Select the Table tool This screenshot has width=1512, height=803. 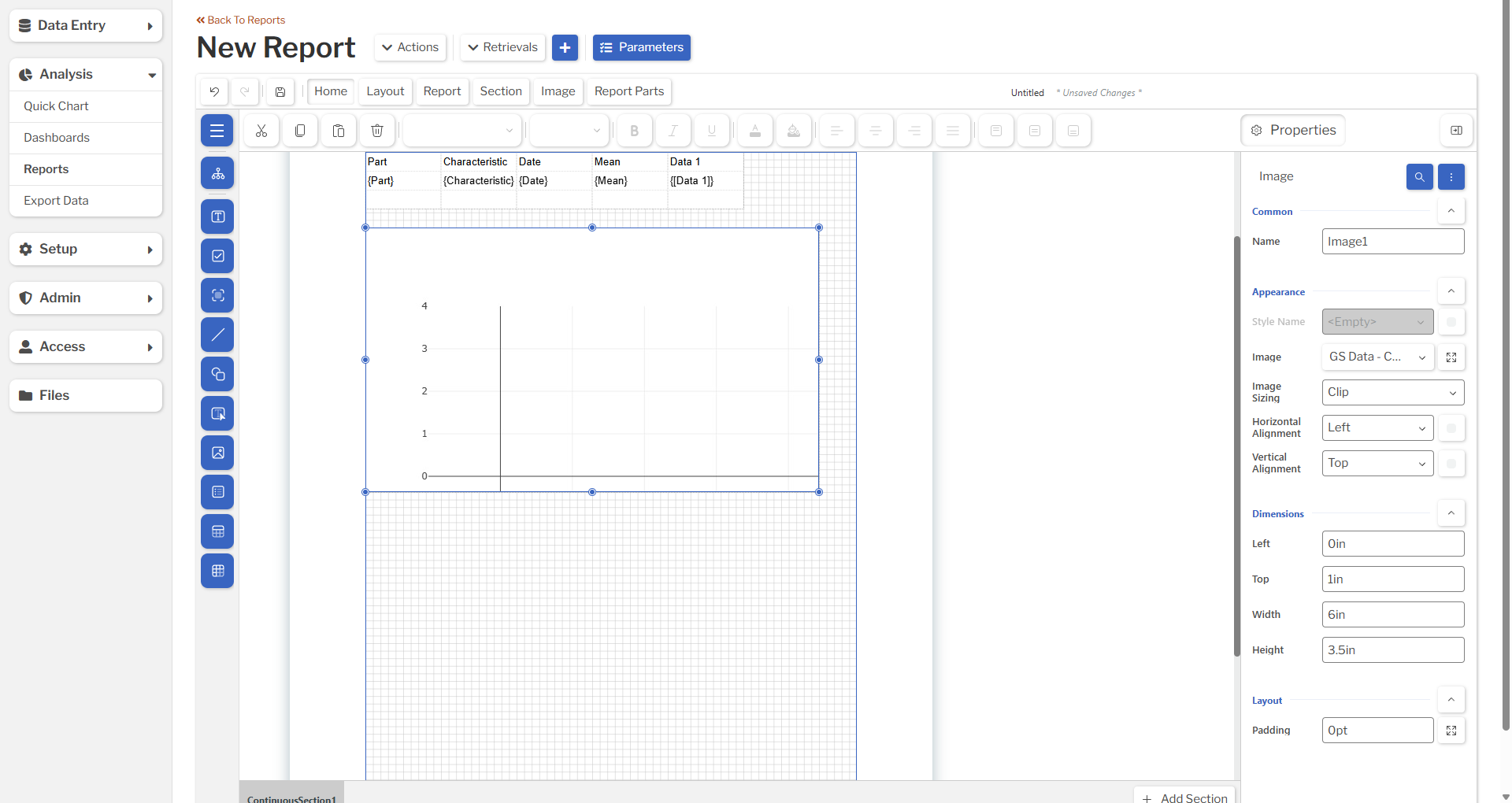217,531
